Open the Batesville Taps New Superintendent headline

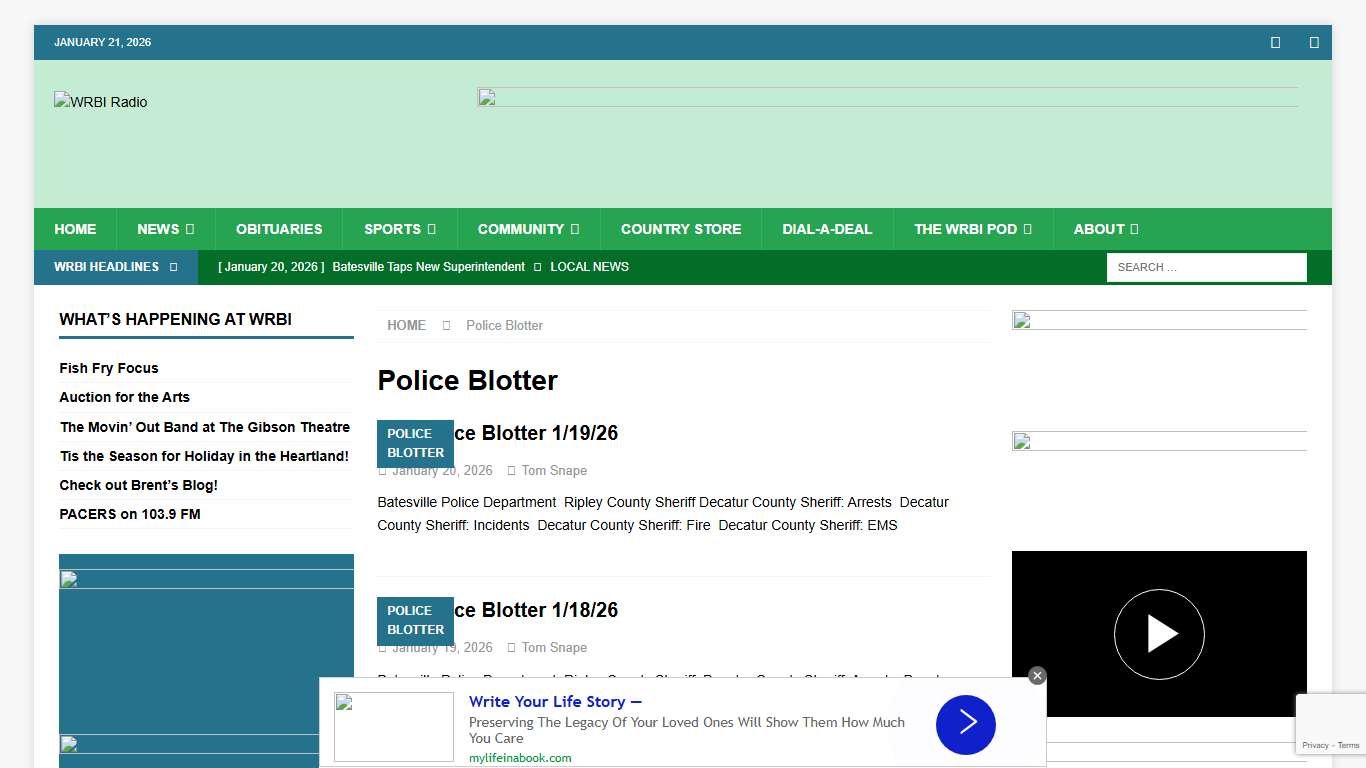pos(428,267)
